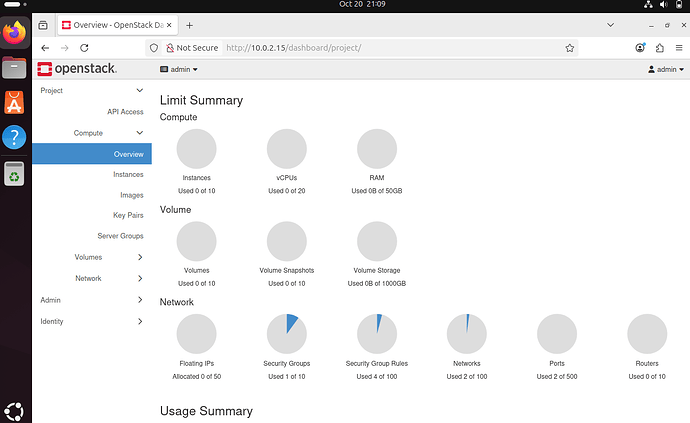Expand the Identity sidebar section
Viewport: 690px width, 423px height.
[92, 321]
